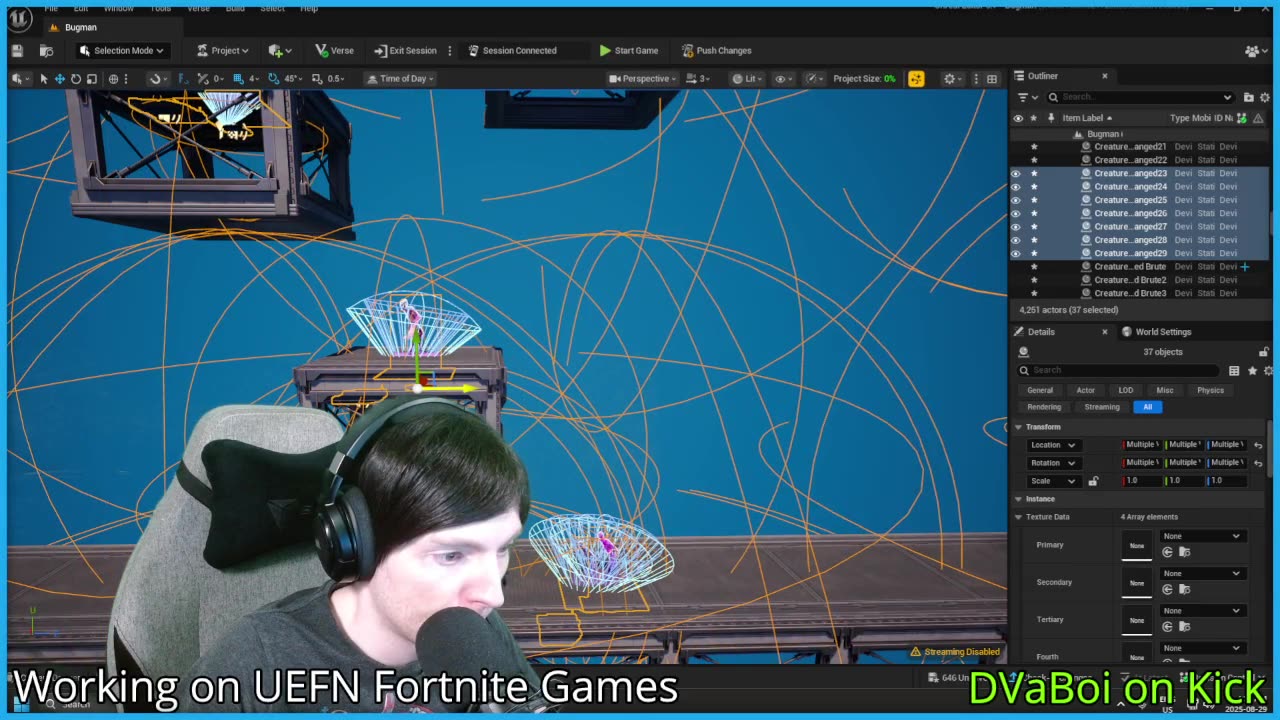Click the viewport layout grid icon
1280x720 pixels.
pyautogui.click(x=992, y=78)
